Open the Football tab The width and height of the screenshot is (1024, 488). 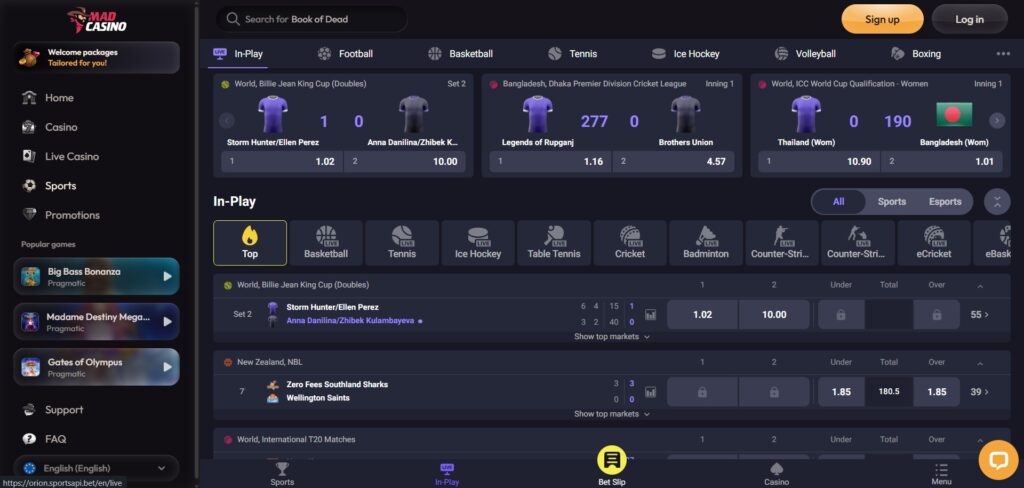345,54
